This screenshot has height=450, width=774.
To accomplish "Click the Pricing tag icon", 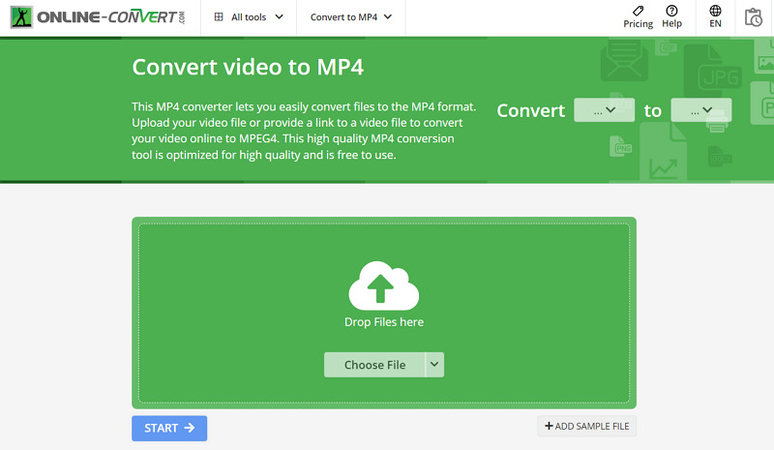I will (638, 10).
